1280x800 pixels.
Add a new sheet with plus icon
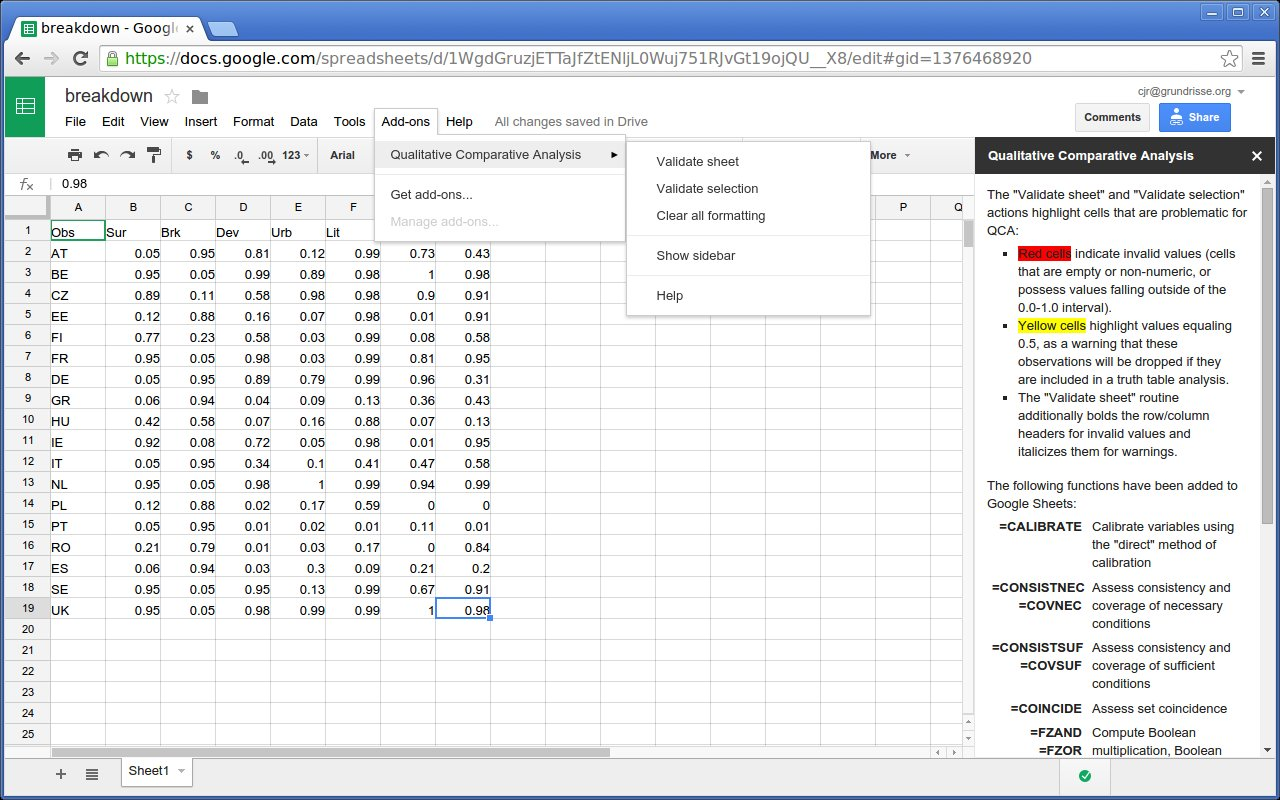click(x=61, y=774)
